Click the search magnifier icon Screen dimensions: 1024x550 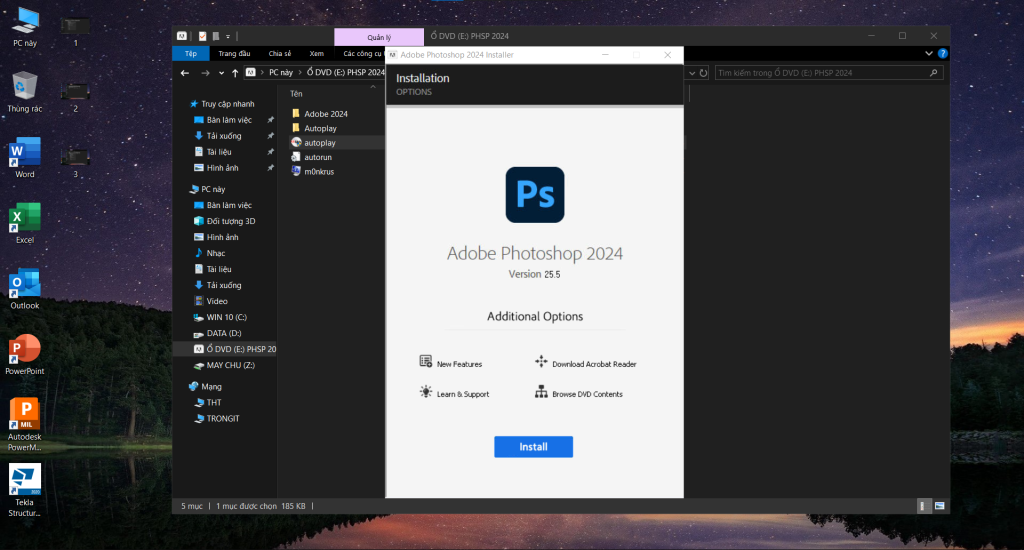coord(934,73)
